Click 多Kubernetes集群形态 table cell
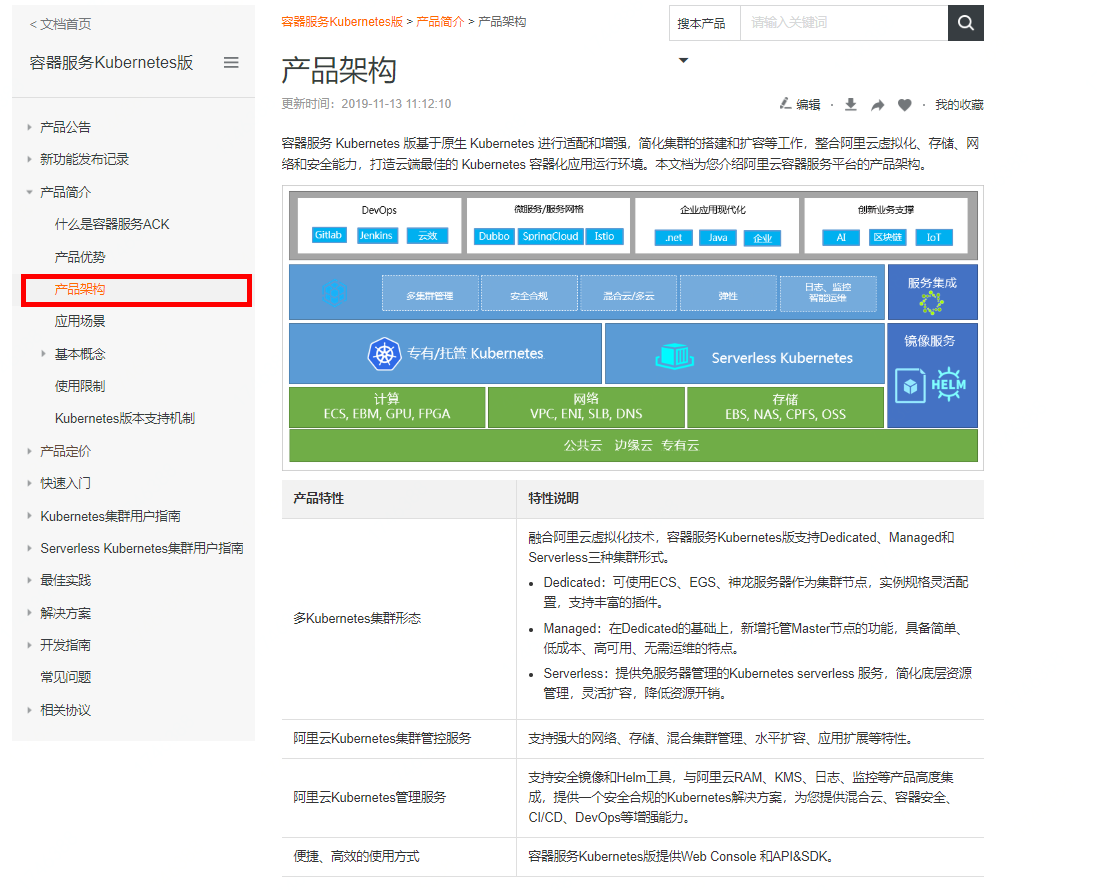The width and height of the screenshot is (1097, 890). point(399,619)
